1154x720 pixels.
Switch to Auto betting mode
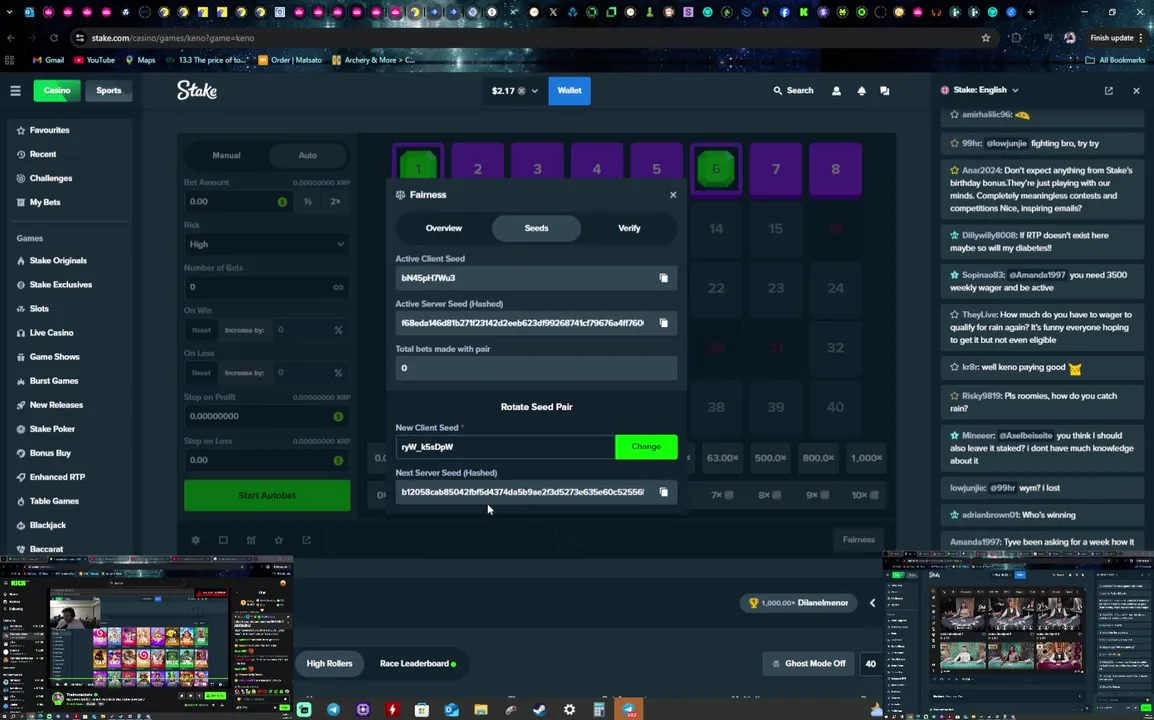pyautogui.click(x=308, y=155)
